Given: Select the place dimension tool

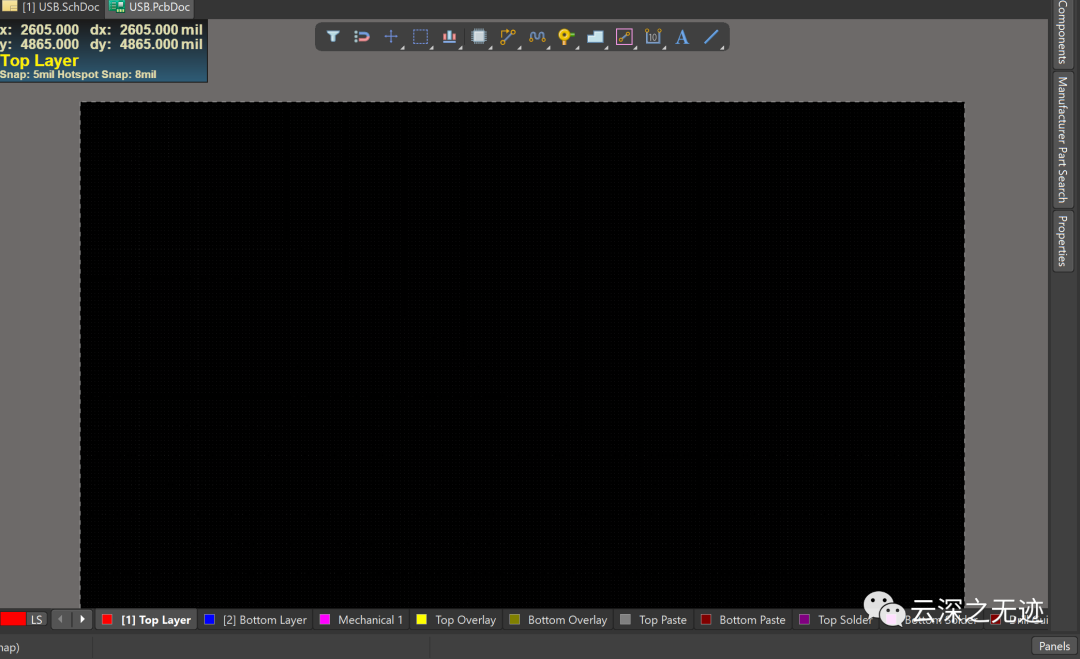Looking at the screenshot, I should tap(653, 36).
